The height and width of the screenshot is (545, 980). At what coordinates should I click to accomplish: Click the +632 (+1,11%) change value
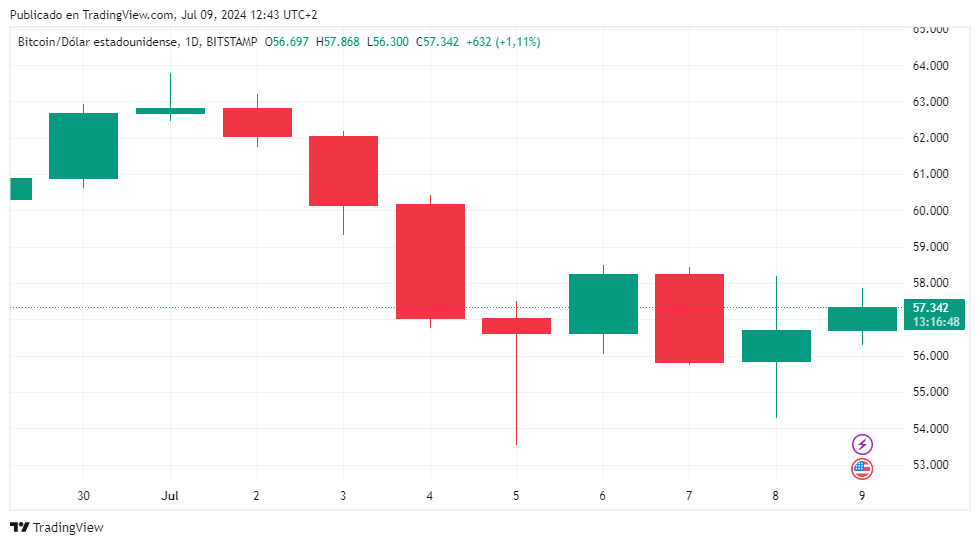tap(503, 42)
